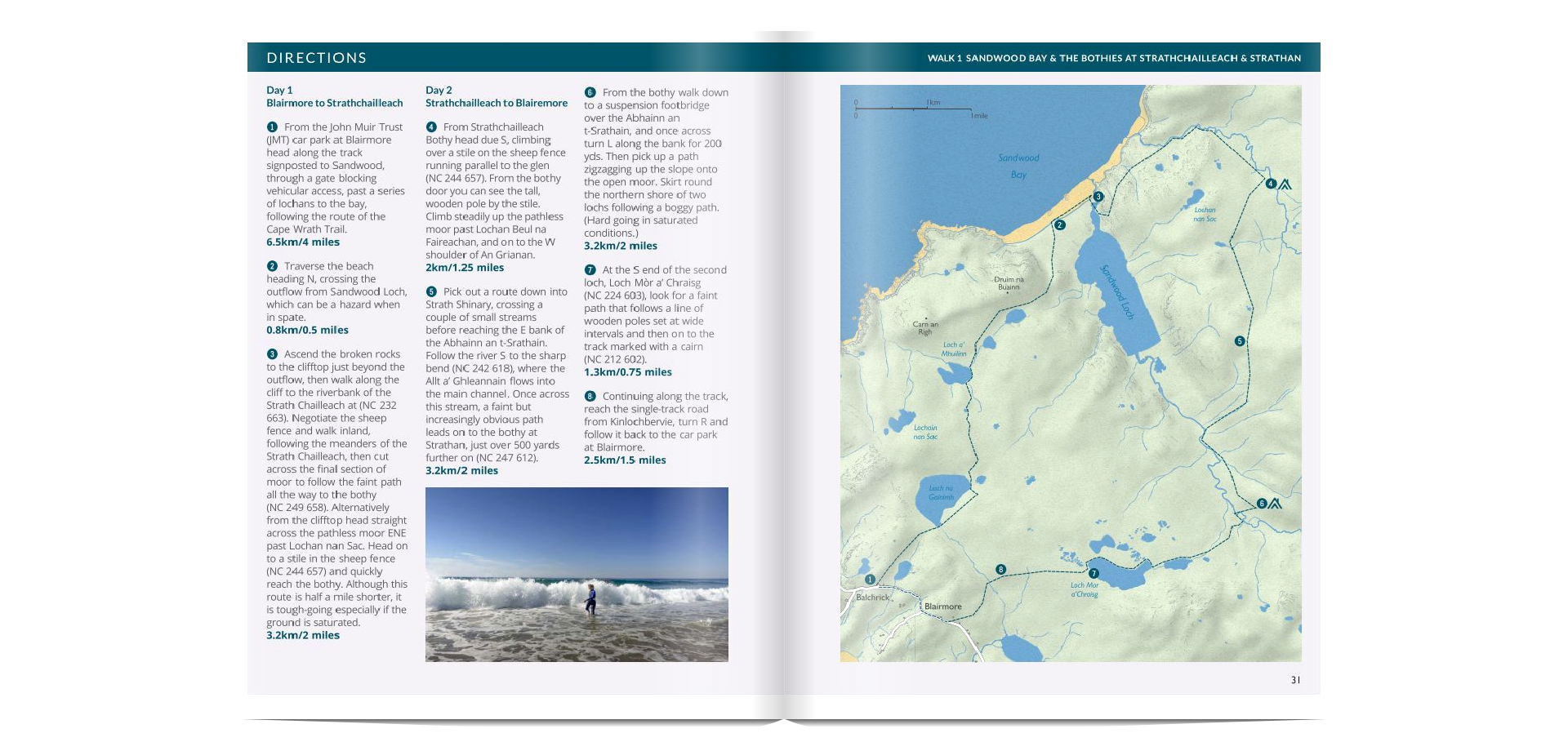Viewport: 1568px width, 751px height.
Task: Click waypoint marker 2 on the map
Action: [1059, 225]
